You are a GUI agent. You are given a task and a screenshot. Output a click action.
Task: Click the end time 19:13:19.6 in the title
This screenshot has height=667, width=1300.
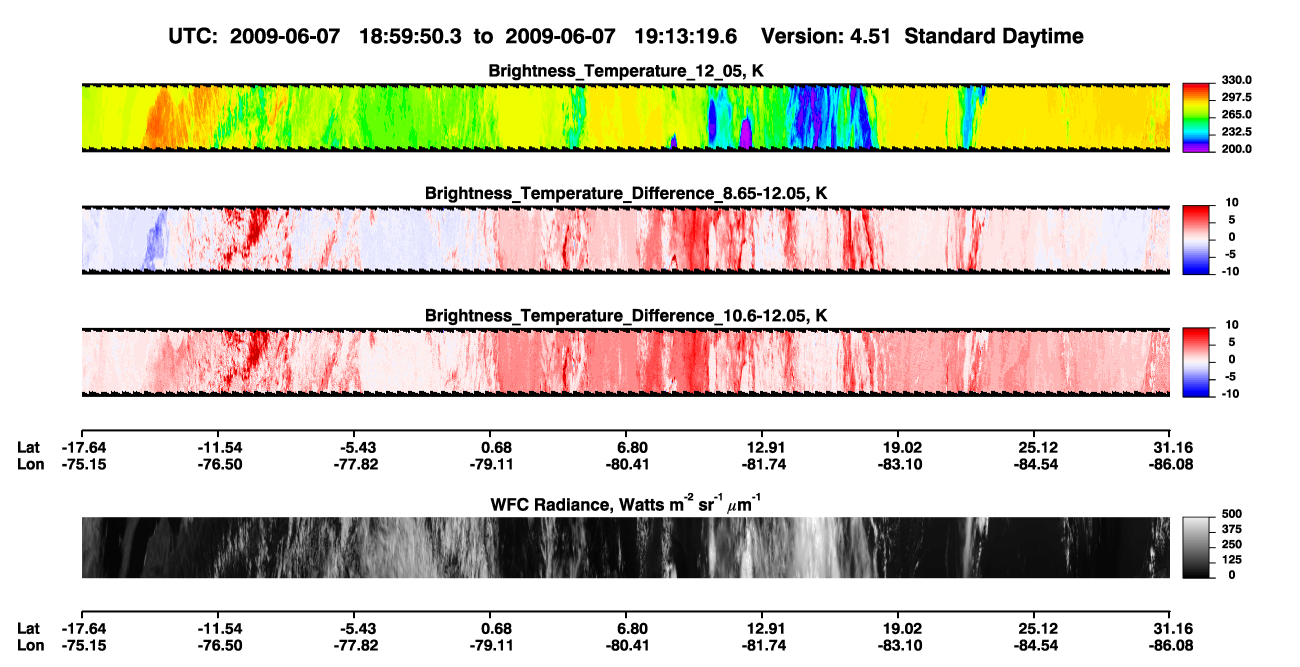(686, 36)
